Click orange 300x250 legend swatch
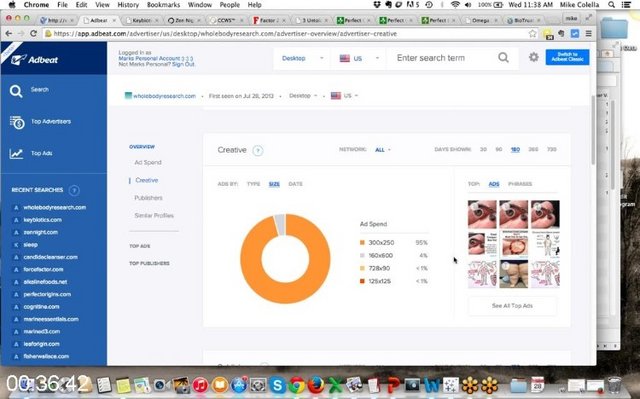 [362, 243]
